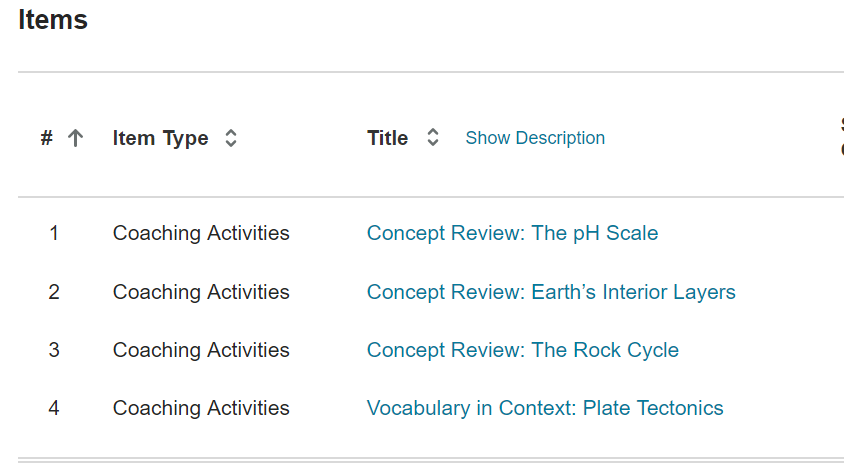Open Concept Review: Earth's Interior Layers
Screen dimensions: 844x466
[x=551, y=292]
